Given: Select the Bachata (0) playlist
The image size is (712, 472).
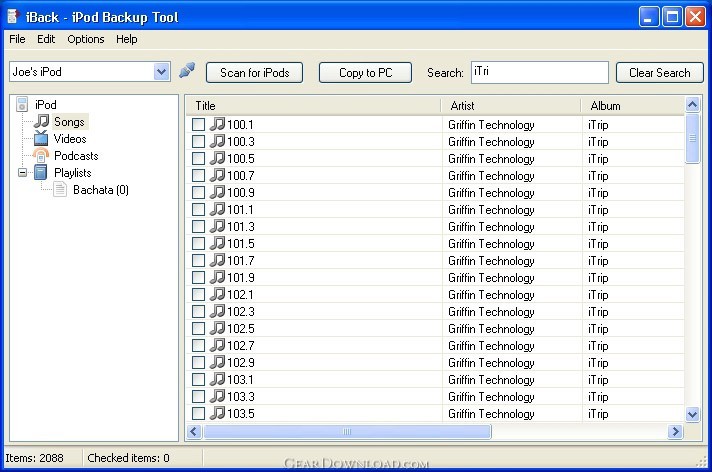Looking at the screenshot, I should click(x=101, y=189).
